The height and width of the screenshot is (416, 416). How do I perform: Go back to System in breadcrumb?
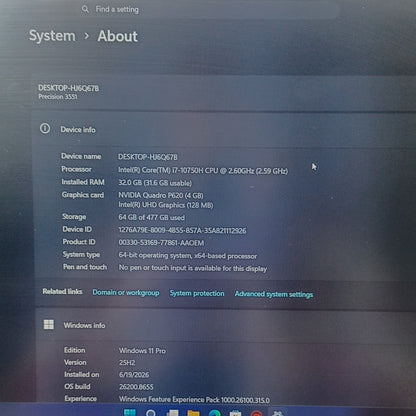click(x=52, y=36)
